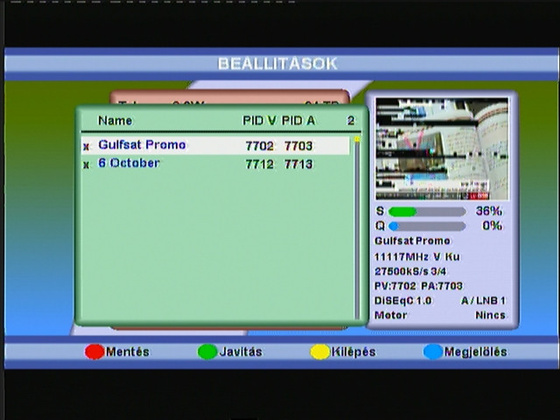Click the 0% quality value
The image size is (560, 420).
click(492, 226)
